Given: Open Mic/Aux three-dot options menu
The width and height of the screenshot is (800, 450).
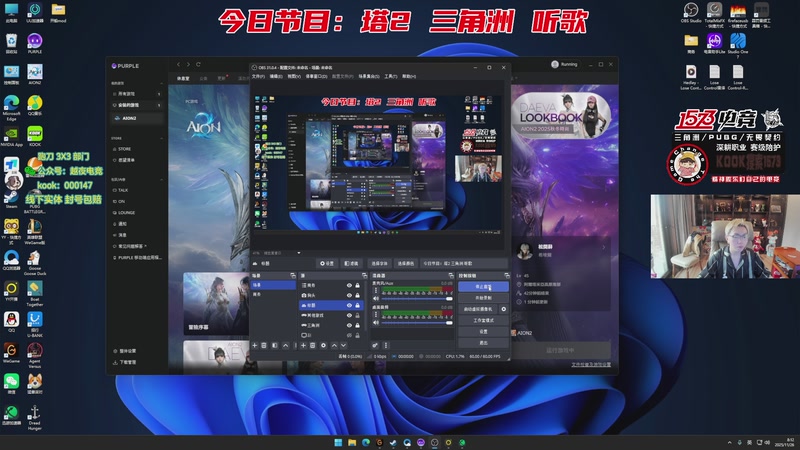Looking at the screenshot, I should pos(376,290).
